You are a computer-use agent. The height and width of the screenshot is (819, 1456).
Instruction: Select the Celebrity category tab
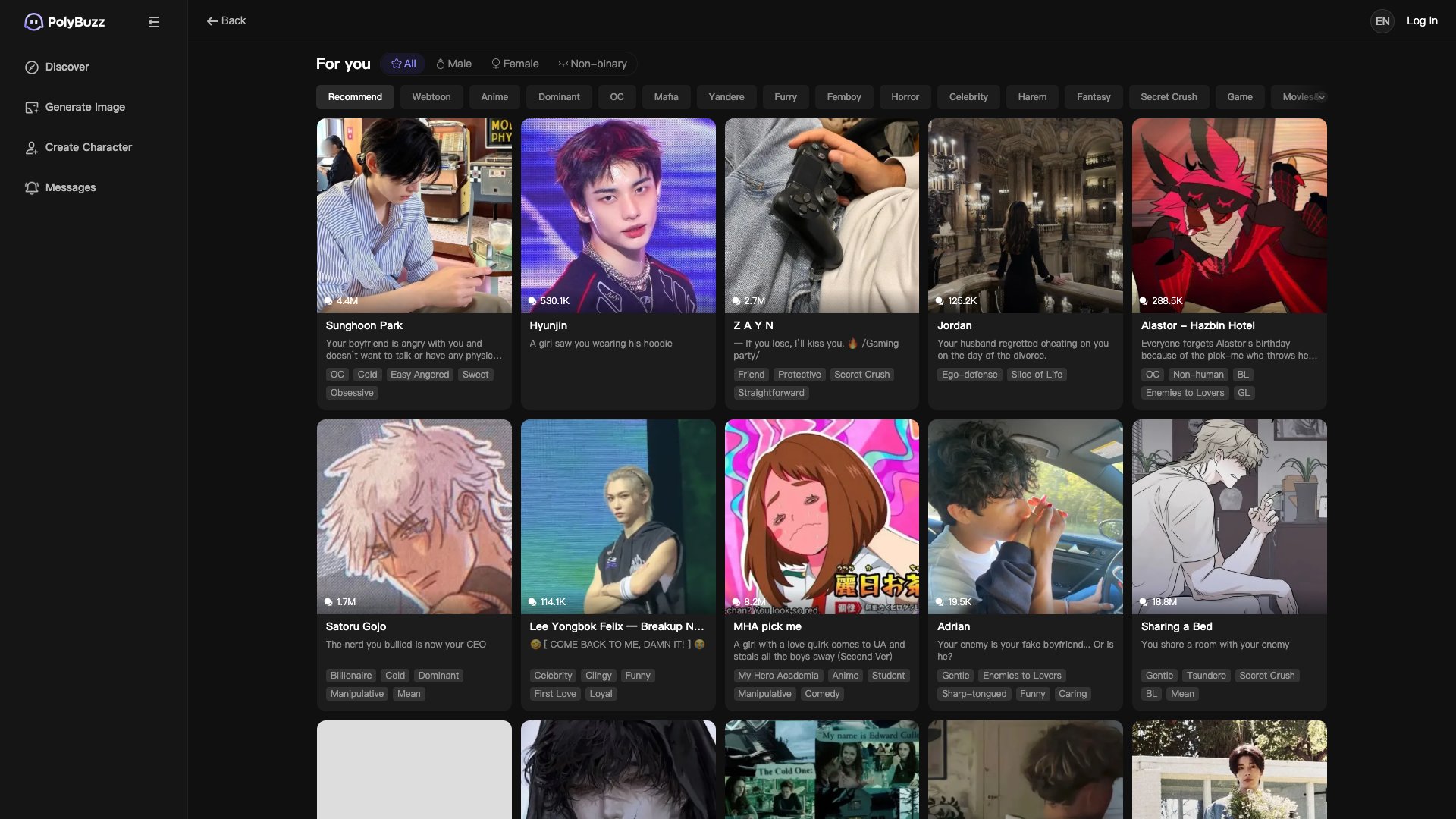point(968,97)
